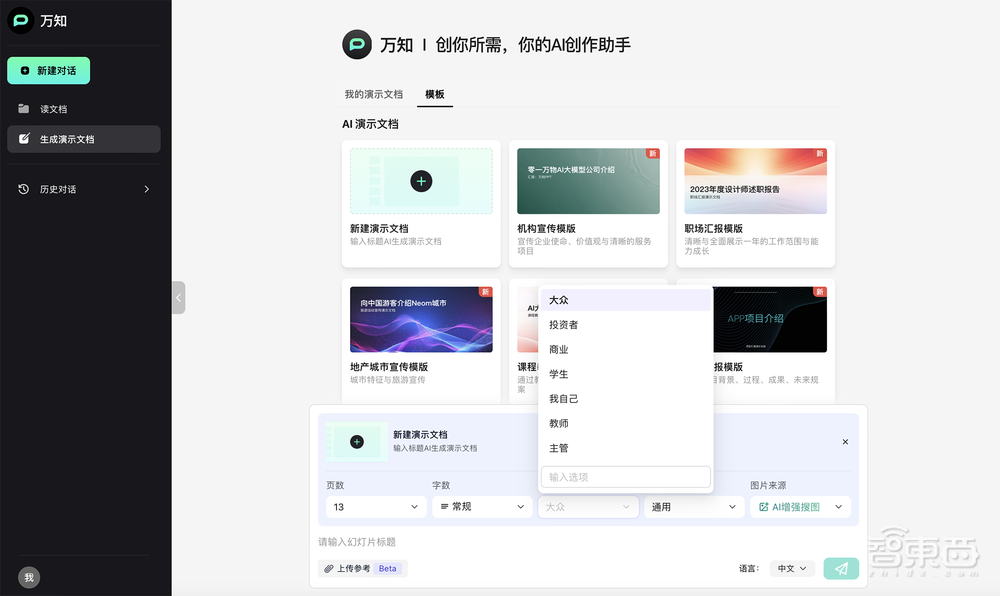Select the 模板 tab
Screen dimensions: 1000x596
pyautogui.click(x=435, y=93)
